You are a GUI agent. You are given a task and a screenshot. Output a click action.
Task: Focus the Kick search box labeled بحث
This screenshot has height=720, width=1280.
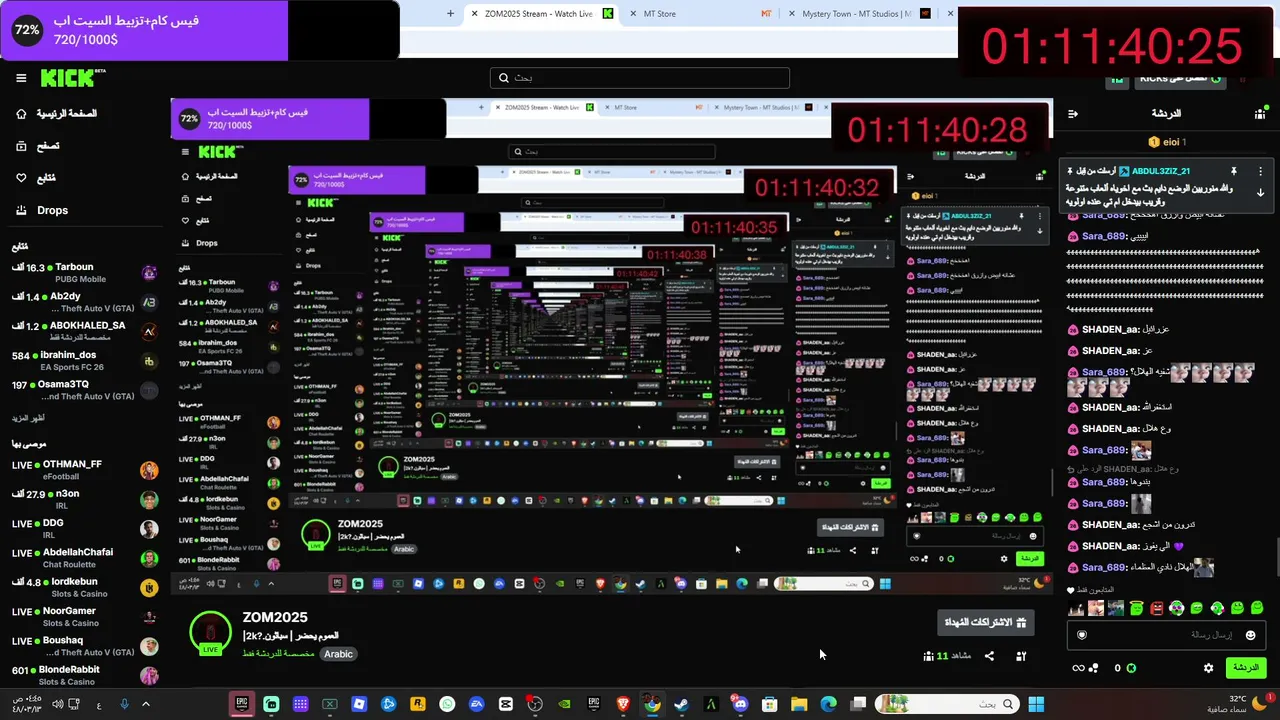640,78
